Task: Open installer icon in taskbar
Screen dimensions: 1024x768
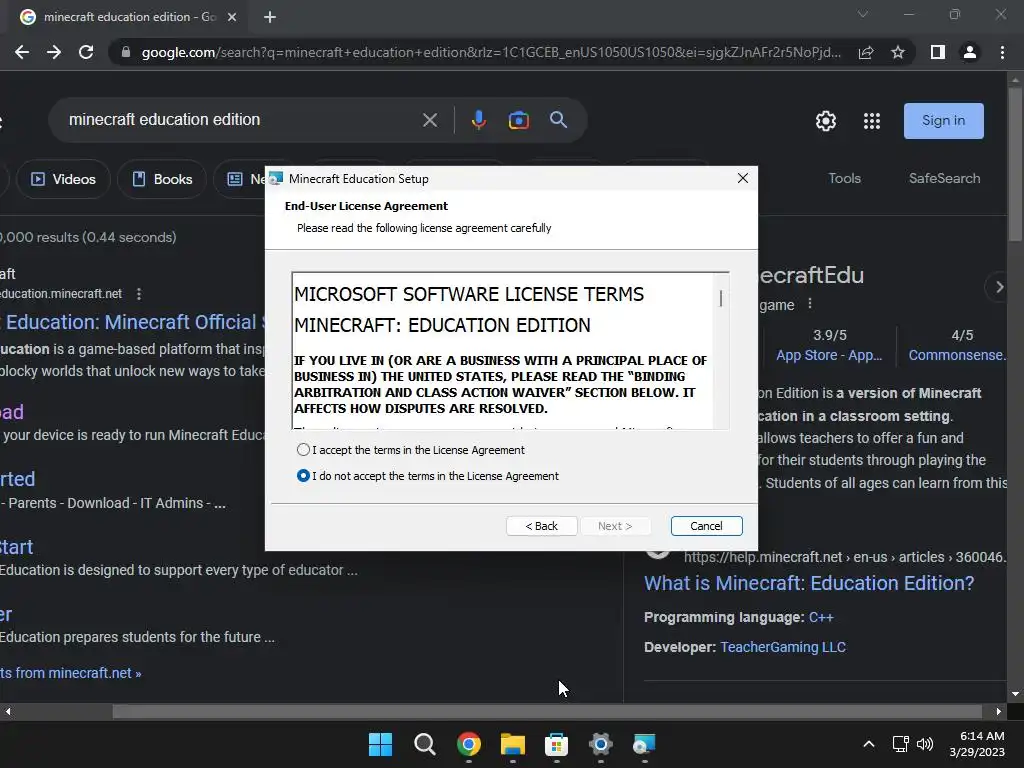Action: point(645,744)
